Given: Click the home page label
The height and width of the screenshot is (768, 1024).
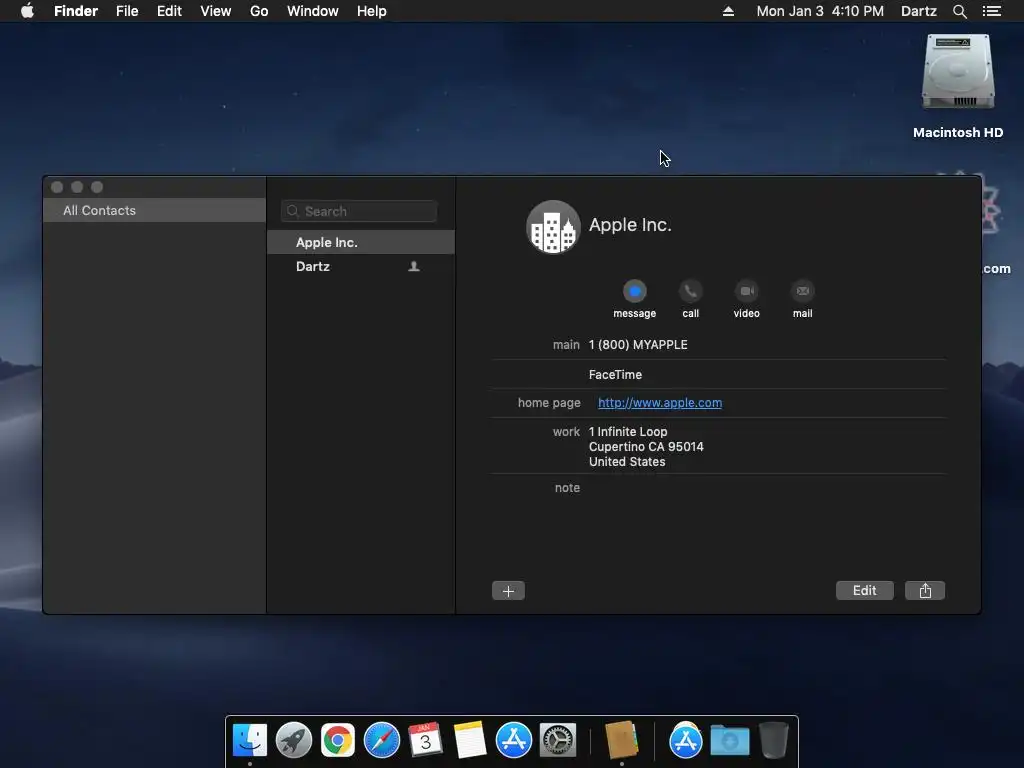Looking at the screenshot, I should [549, 403].
